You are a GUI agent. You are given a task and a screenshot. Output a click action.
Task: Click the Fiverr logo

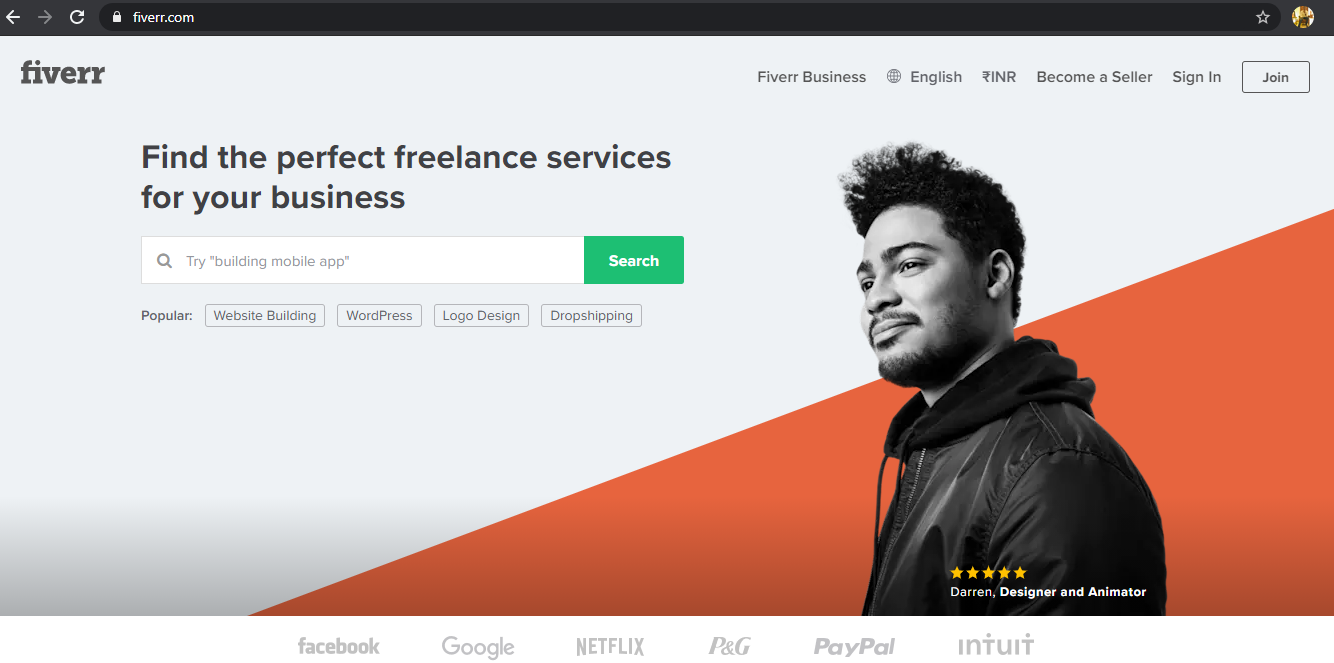coord(62,72)
